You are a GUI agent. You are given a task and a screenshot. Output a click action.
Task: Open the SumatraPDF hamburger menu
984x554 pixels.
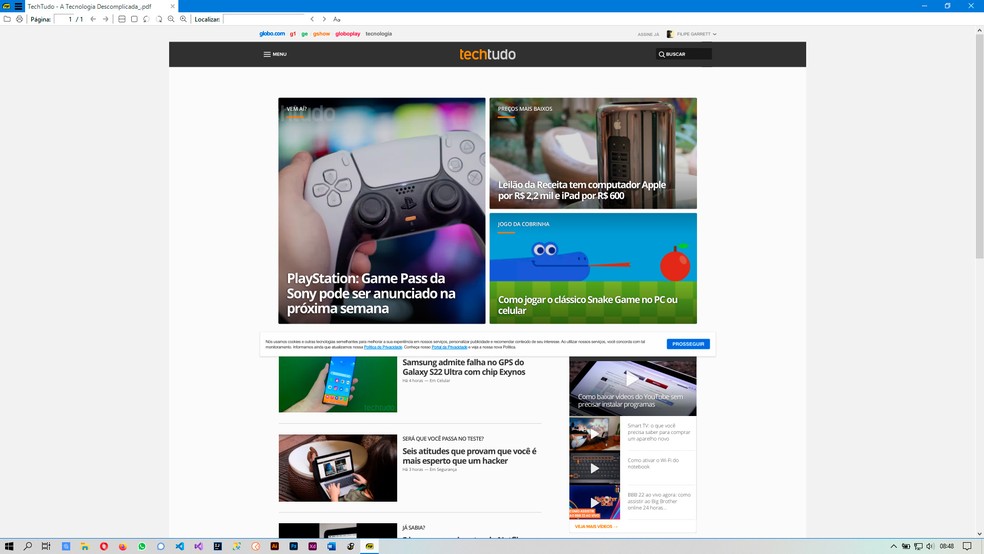point(18,6)
